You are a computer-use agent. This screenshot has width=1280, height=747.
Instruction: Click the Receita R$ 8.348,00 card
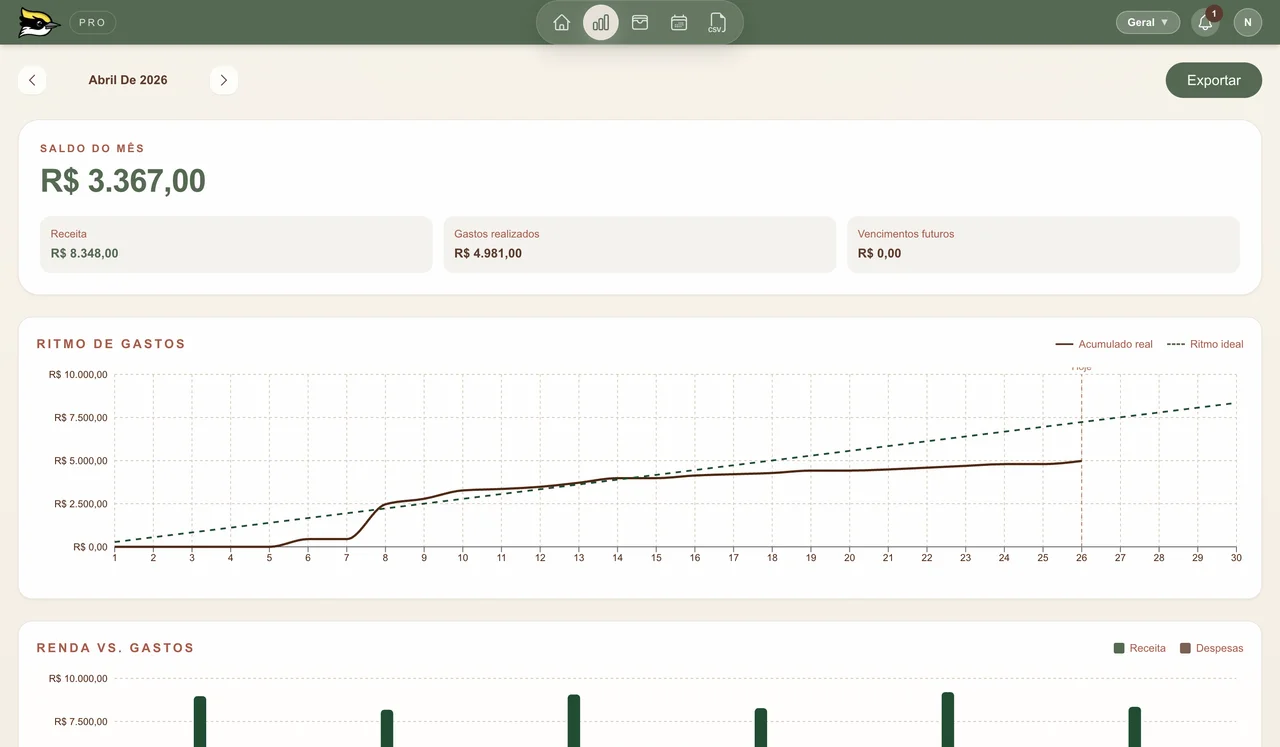click(x=236, y=244)
